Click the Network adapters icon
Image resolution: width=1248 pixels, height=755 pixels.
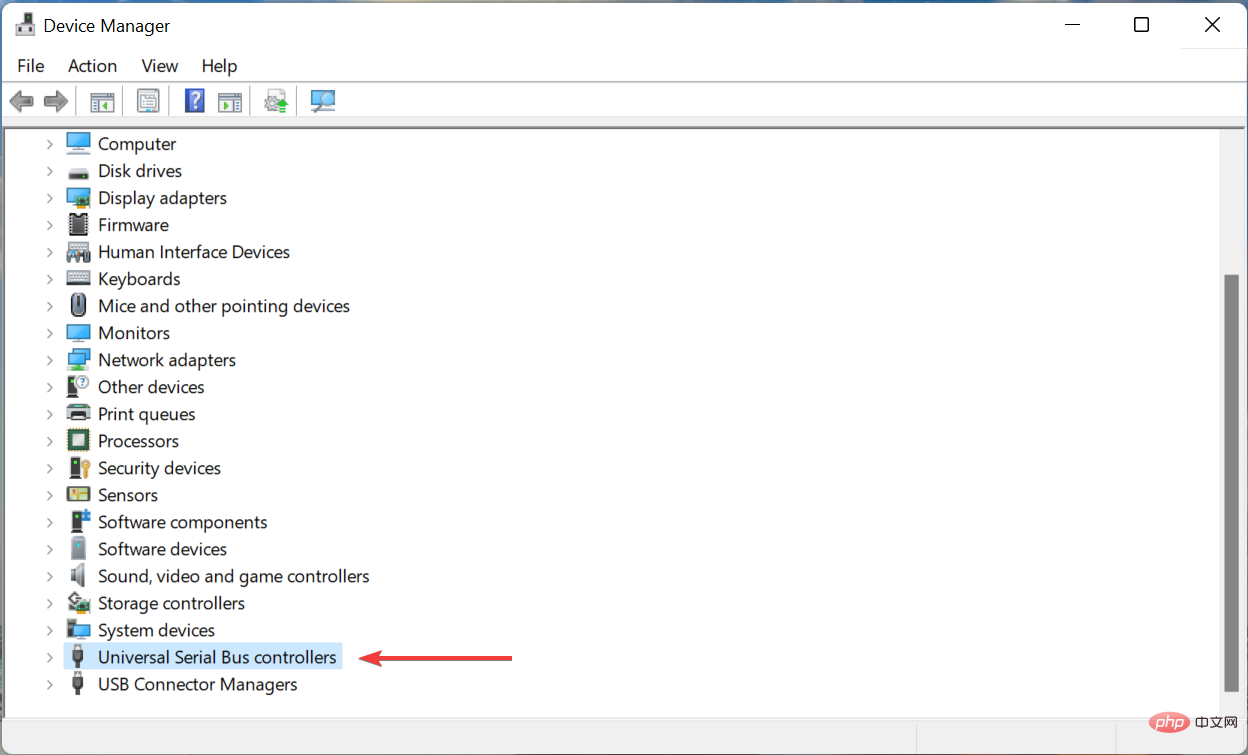click(78, 360)
